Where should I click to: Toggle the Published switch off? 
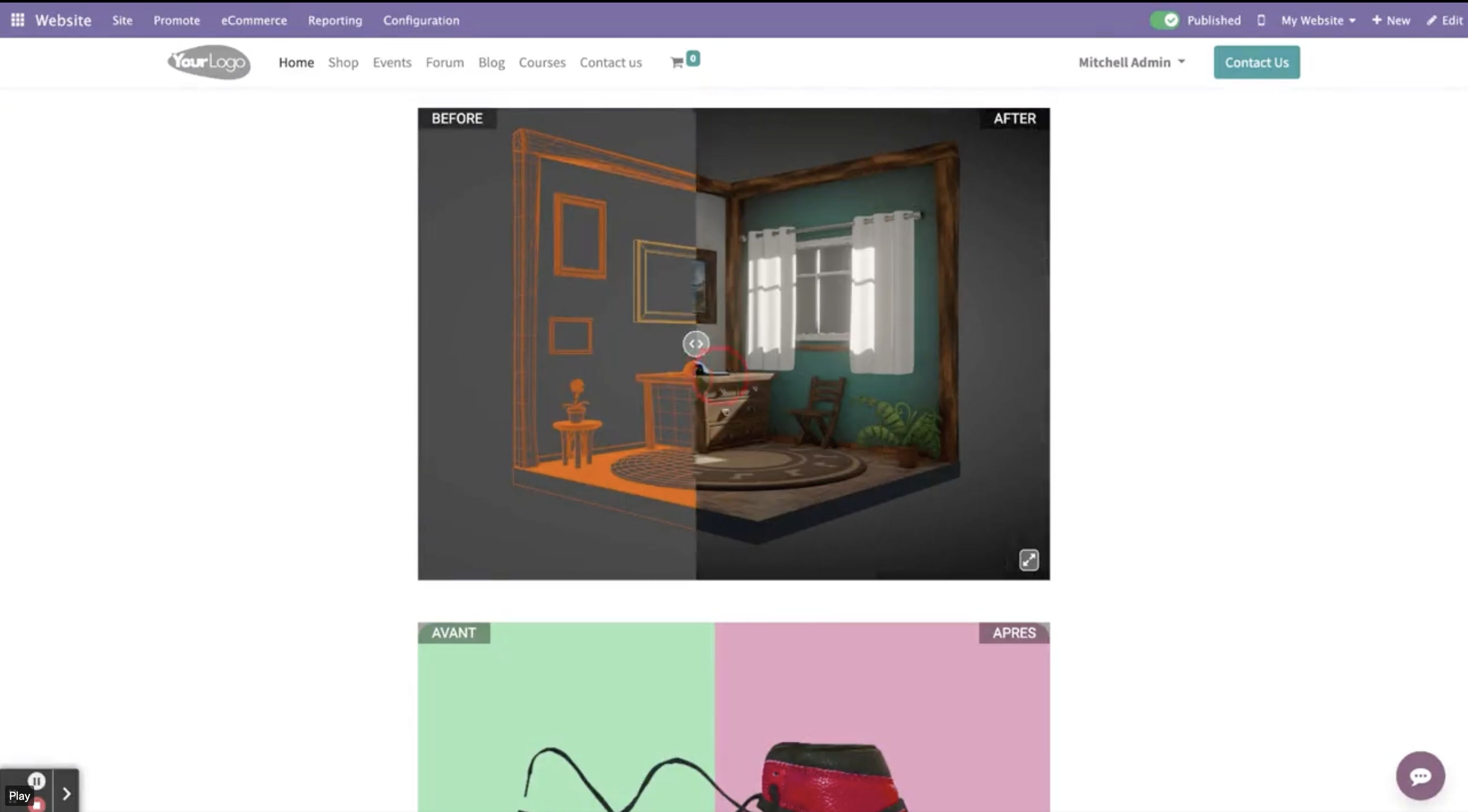coord(1164,20)
